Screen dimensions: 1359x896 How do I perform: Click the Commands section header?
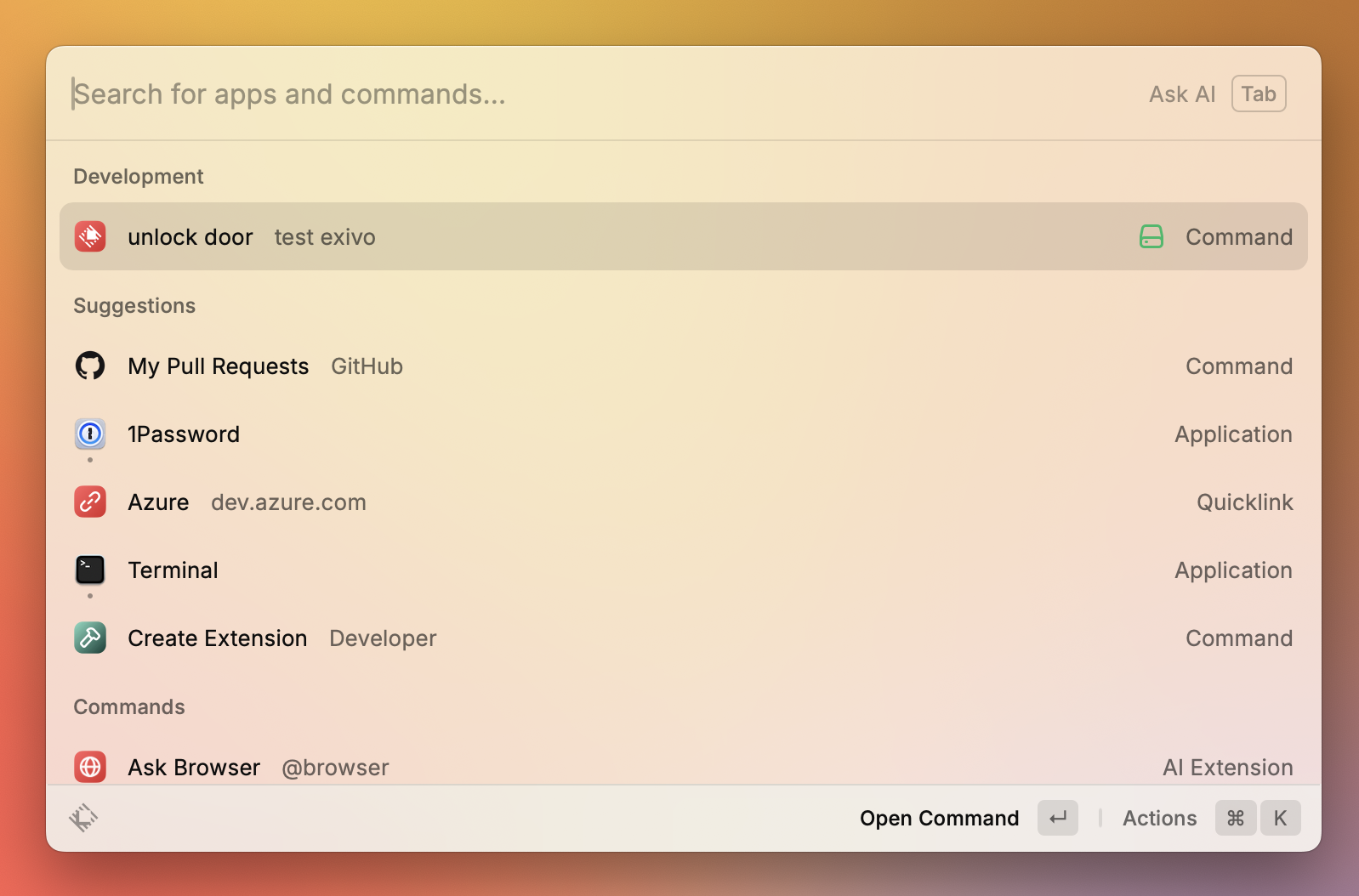point(129,706)
